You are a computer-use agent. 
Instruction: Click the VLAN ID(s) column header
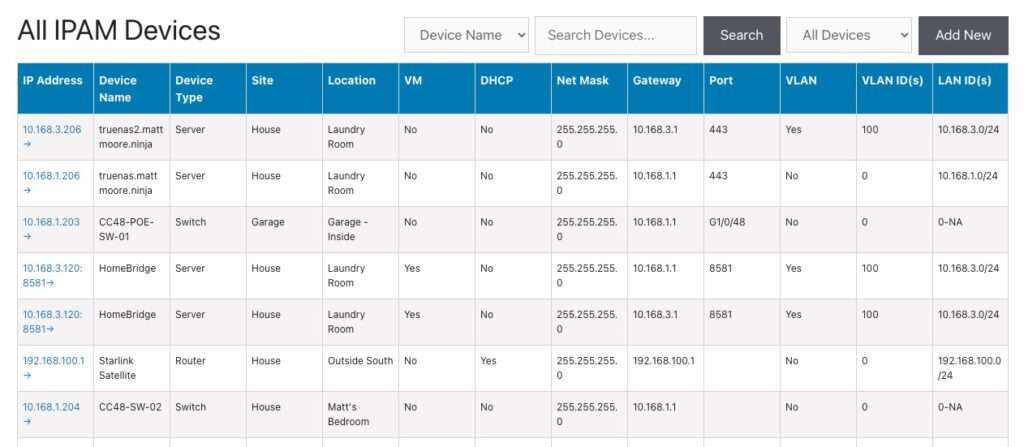tap(892, 80)
